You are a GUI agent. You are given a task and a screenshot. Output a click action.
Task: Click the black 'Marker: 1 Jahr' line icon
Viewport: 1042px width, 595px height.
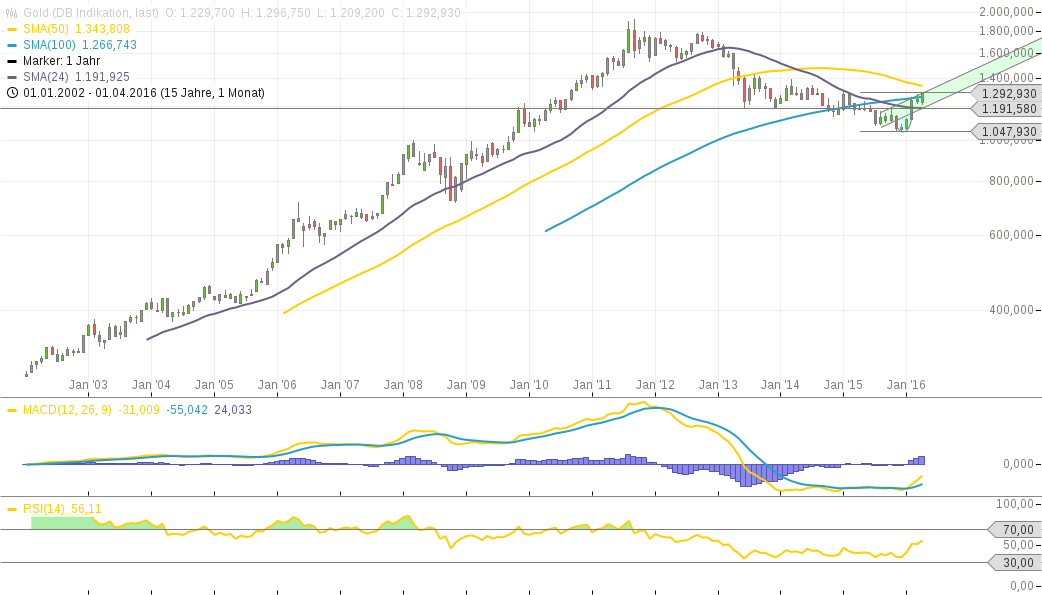pos(14,59)
